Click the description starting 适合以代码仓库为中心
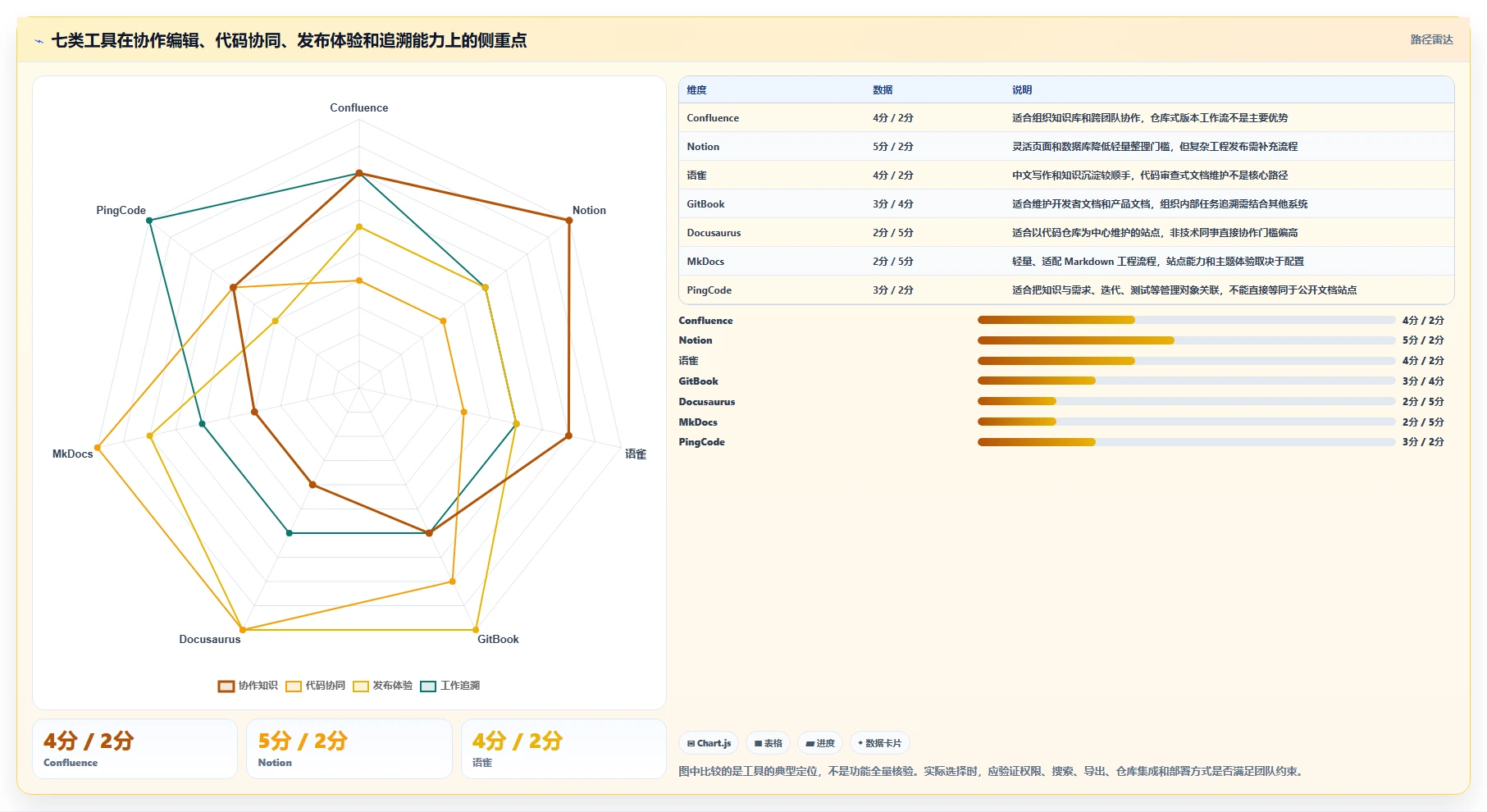 (1155, 233)
